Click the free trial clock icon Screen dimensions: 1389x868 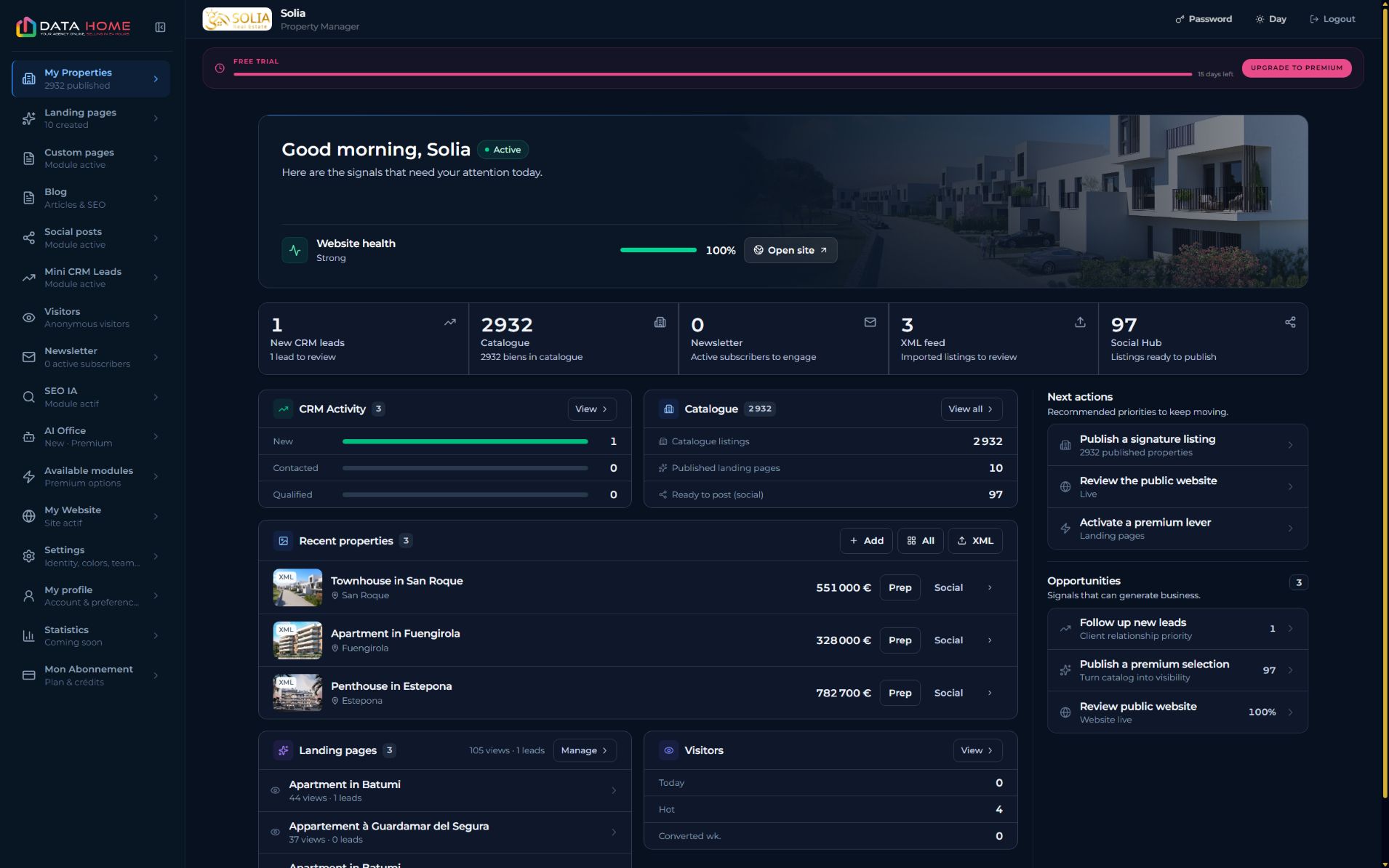[220, 68]
